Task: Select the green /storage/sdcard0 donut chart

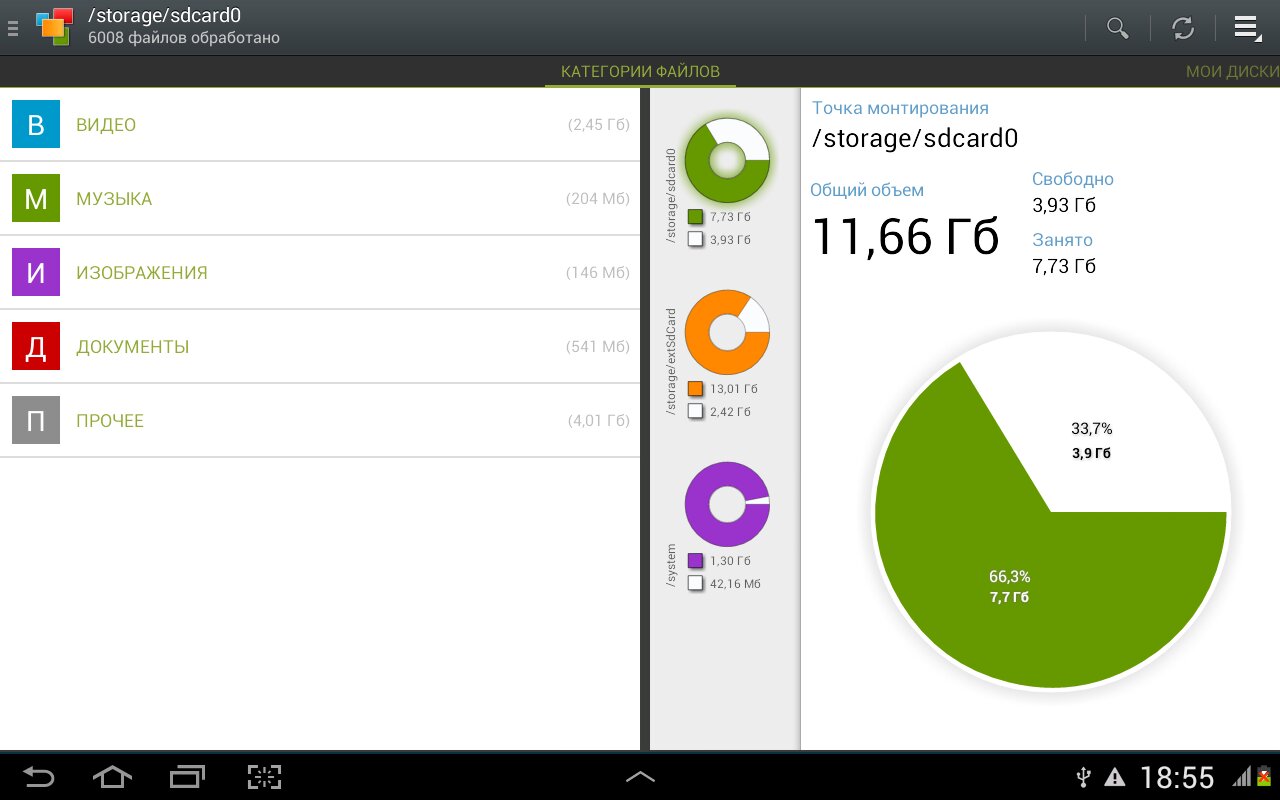Action: coord(727,160)
